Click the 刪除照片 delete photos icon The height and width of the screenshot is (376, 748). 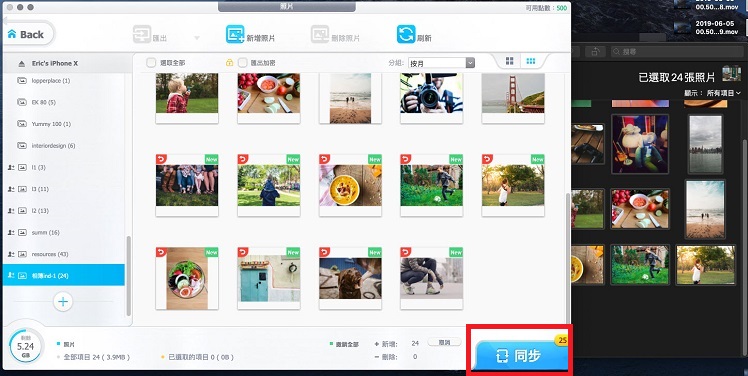pos(320,34)
